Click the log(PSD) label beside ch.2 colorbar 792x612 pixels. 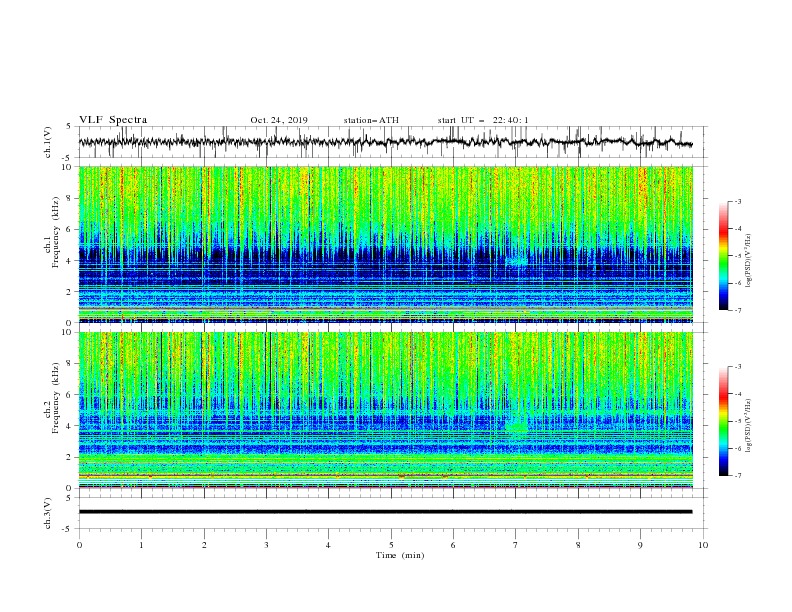[748, 425]
